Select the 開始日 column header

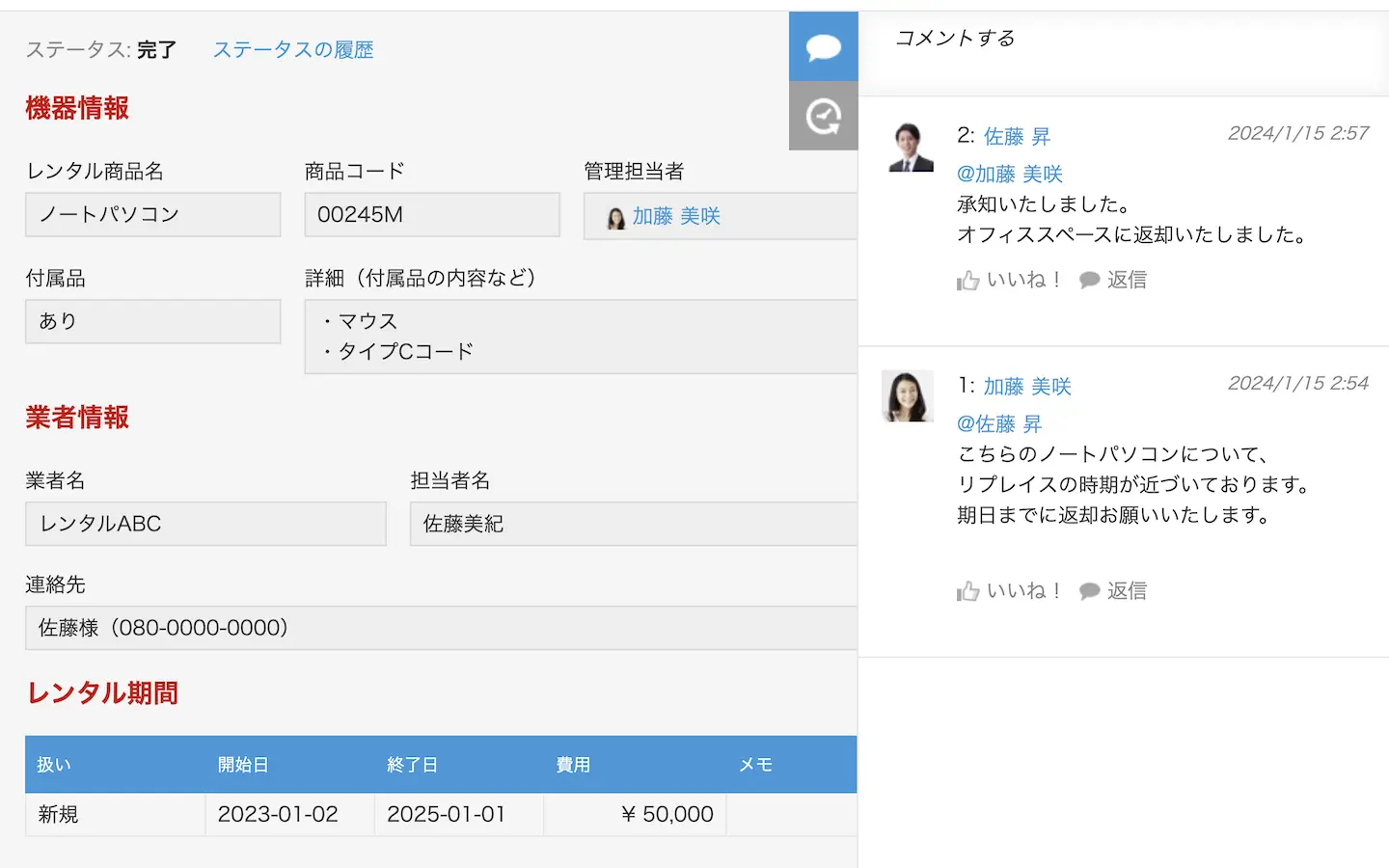pos(242,765)
